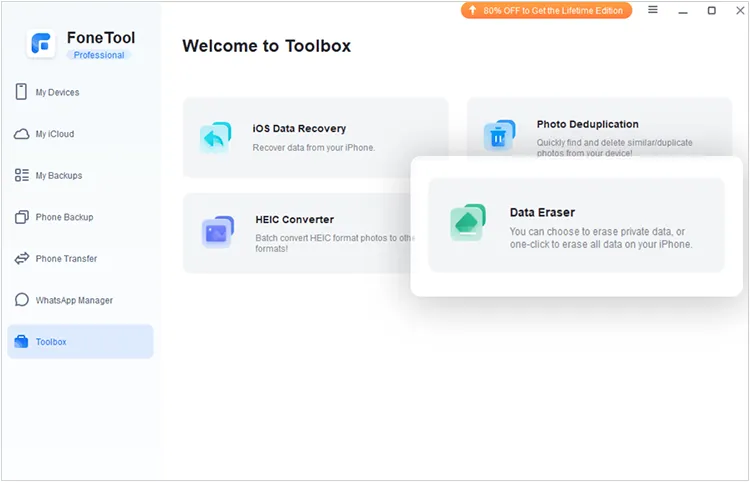Click the FoneTool name text

pos(101,37)
